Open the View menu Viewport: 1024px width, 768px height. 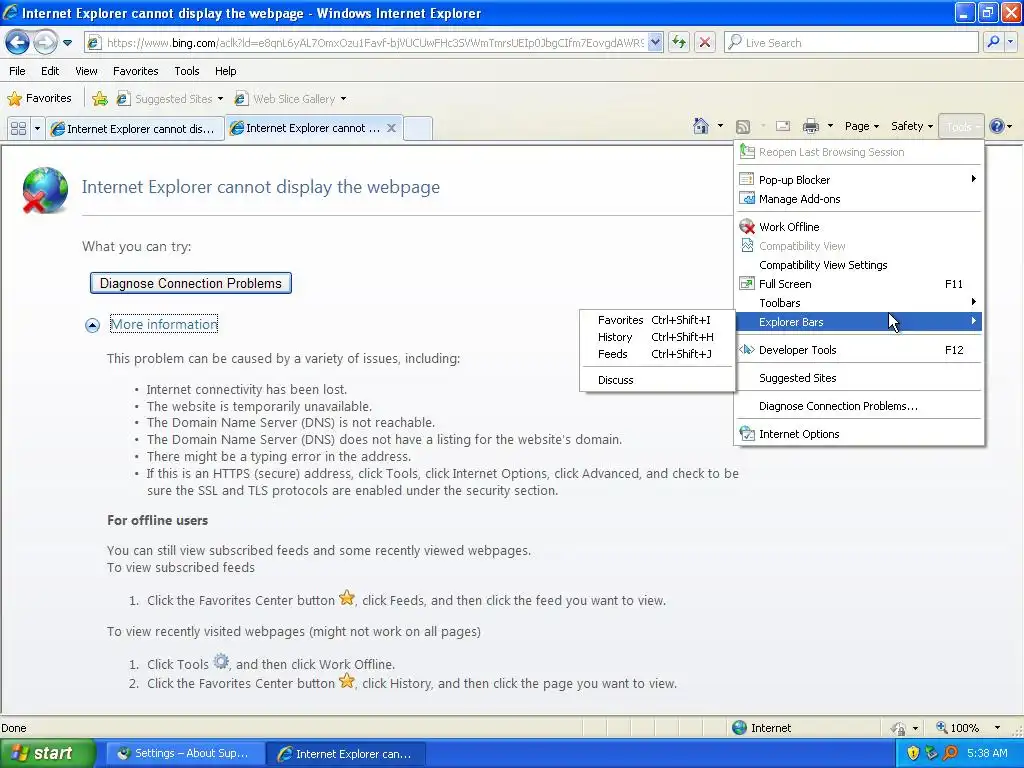86,71
